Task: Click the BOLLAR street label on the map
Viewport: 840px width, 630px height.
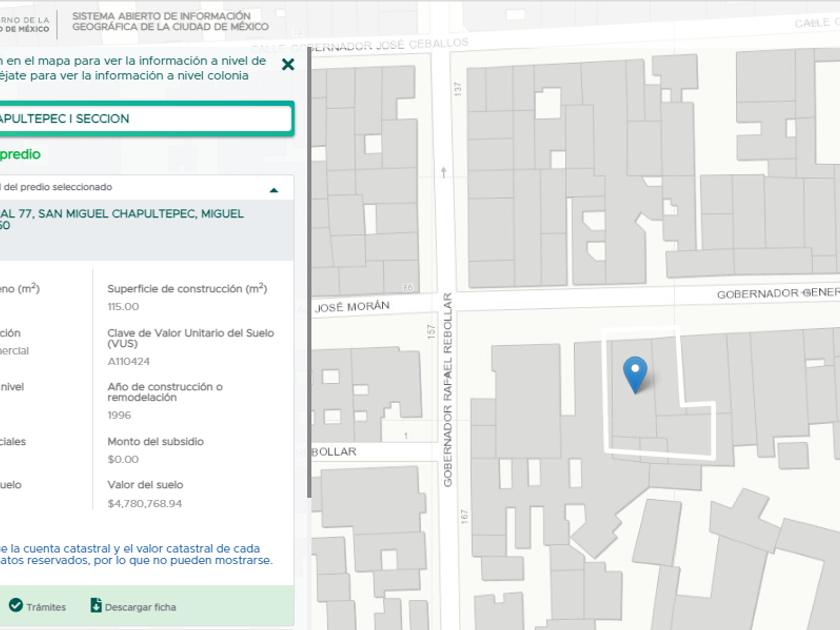Action: pyautogui.click(x=333, y=452)
